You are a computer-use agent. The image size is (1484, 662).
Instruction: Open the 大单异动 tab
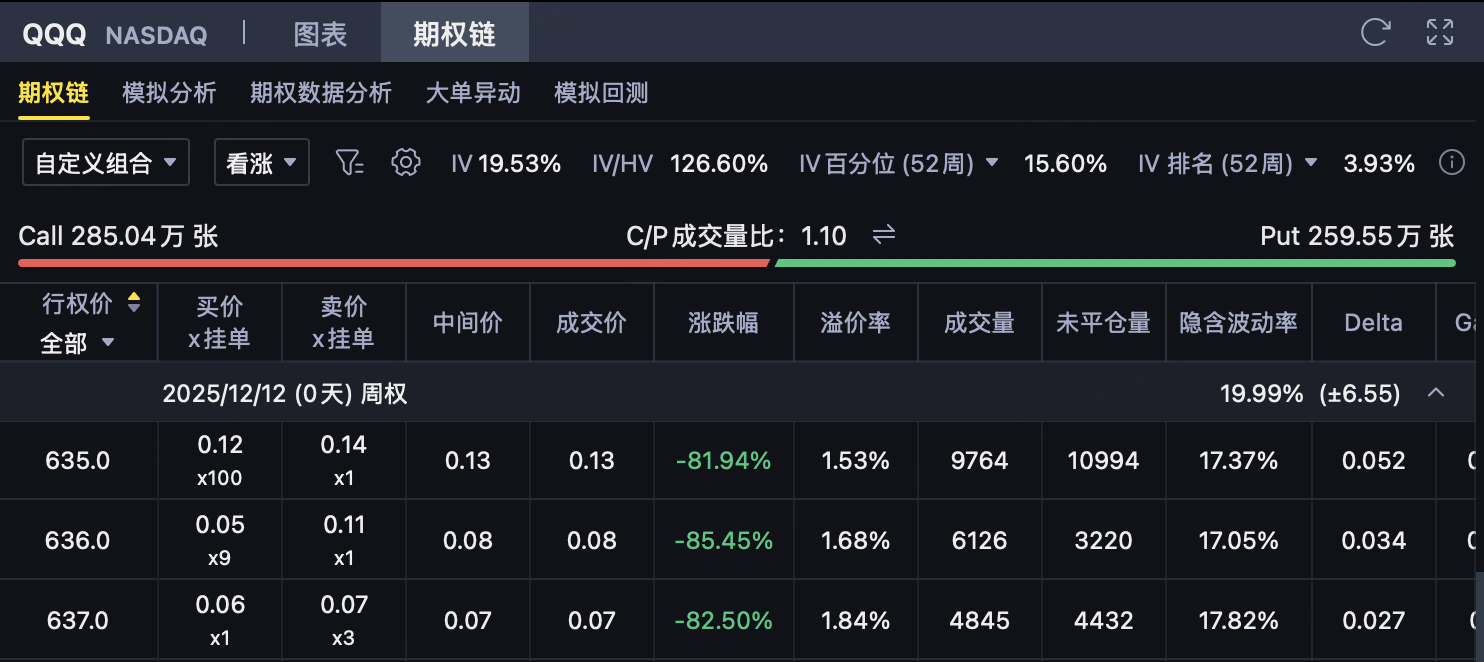pyautogui.click(x=473, y=93)
